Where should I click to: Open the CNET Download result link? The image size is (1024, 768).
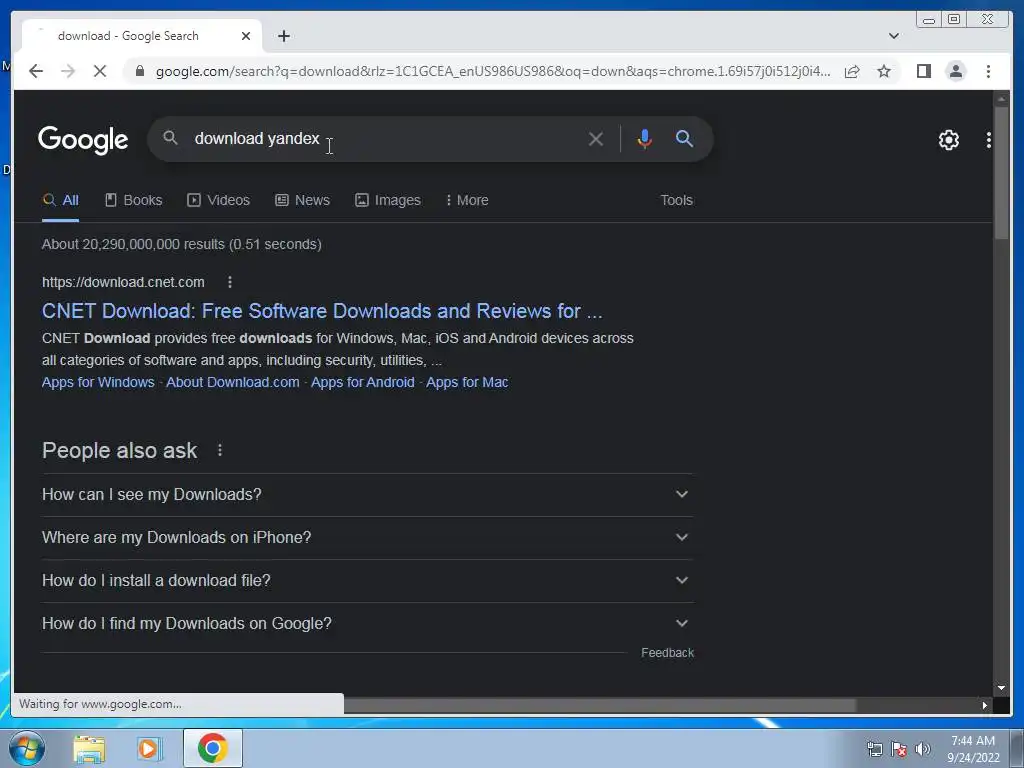(x=322, y=311)
